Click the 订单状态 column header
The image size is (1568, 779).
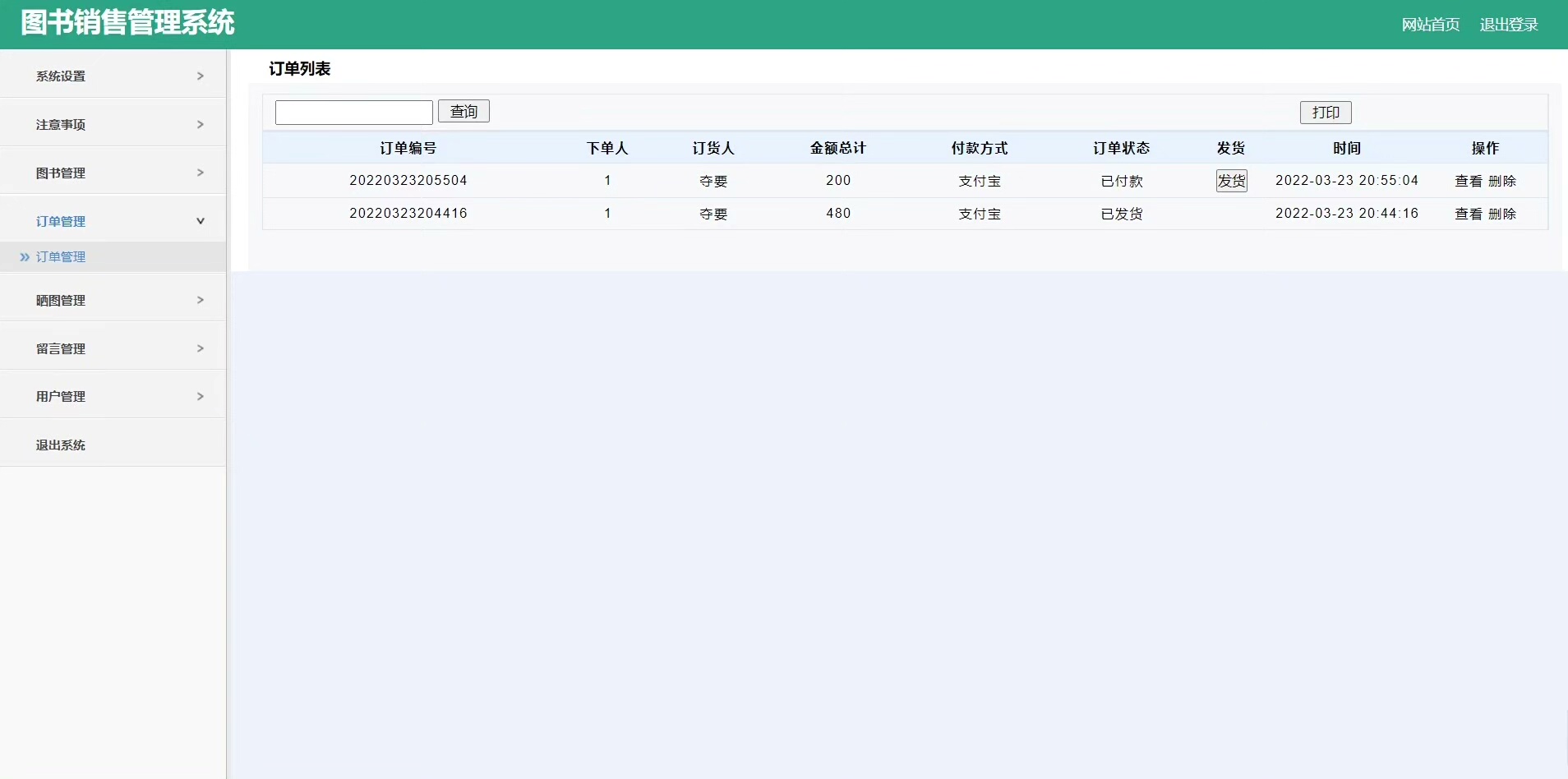(1122, 148)
